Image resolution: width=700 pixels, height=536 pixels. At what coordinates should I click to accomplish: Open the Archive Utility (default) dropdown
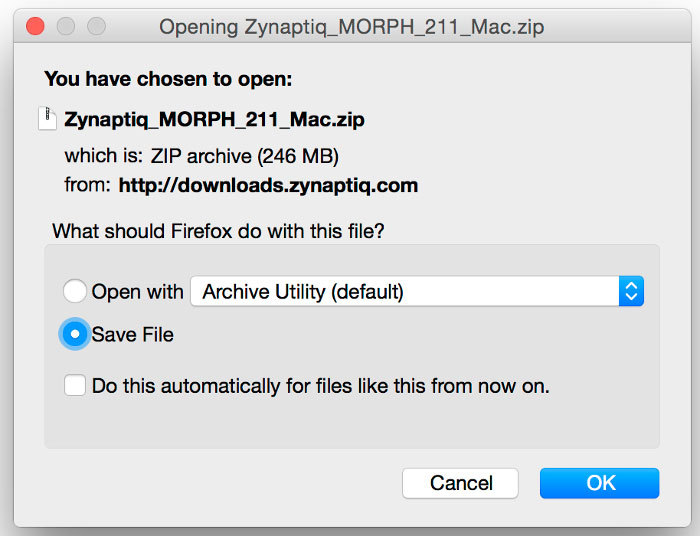tap(405, 292)
